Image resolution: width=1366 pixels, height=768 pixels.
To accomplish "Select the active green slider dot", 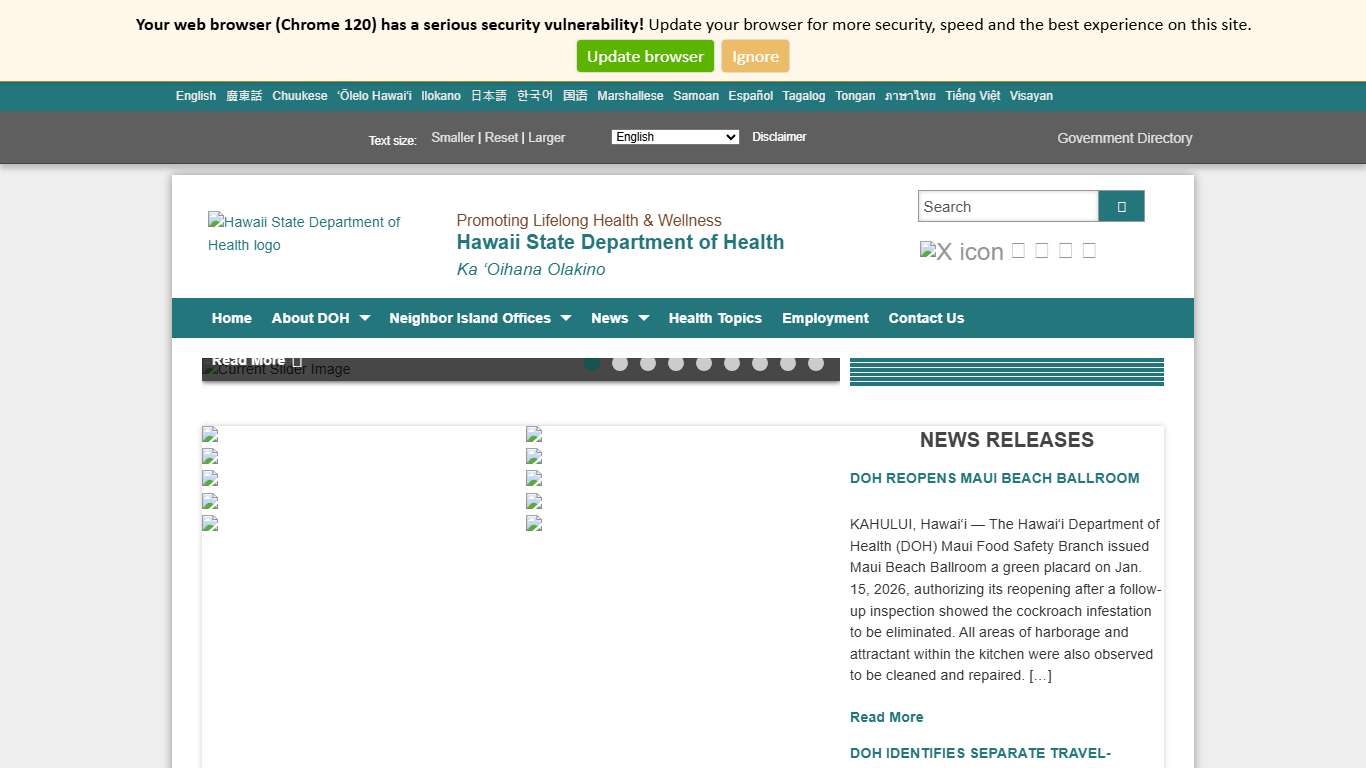I will 592,363.
